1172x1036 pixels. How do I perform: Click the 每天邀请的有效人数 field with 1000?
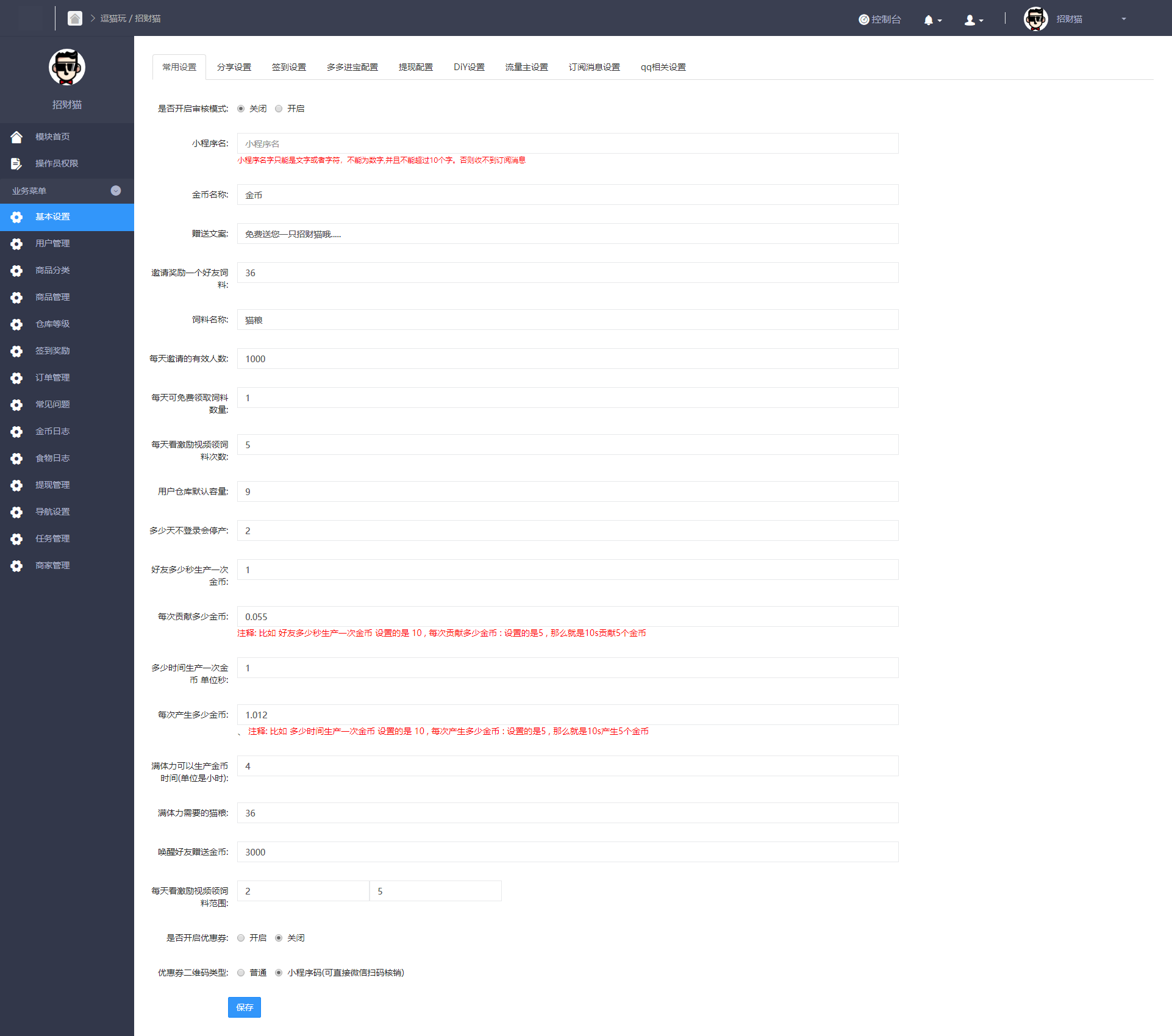[x=568, y=359]
